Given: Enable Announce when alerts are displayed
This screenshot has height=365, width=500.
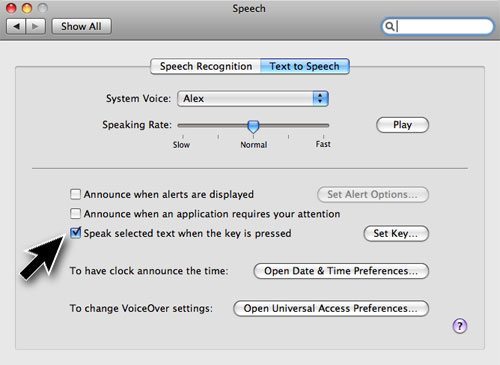Looking at the screenshot, I should (75, 194).
